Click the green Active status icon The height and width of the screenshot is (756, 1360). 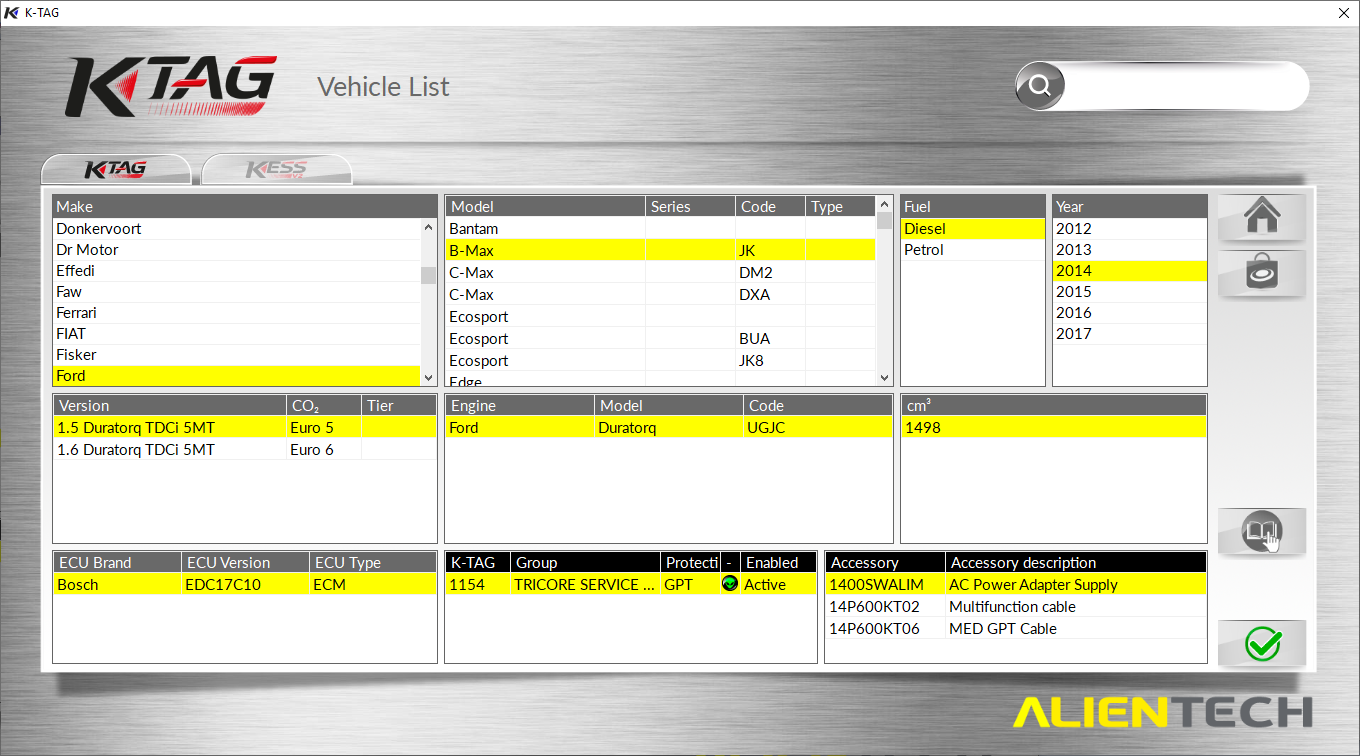729,584
